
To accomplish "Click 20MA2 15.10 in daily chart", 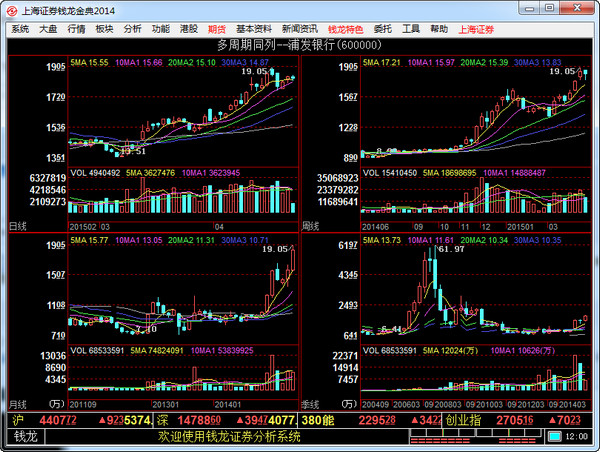I will point(192,62).
